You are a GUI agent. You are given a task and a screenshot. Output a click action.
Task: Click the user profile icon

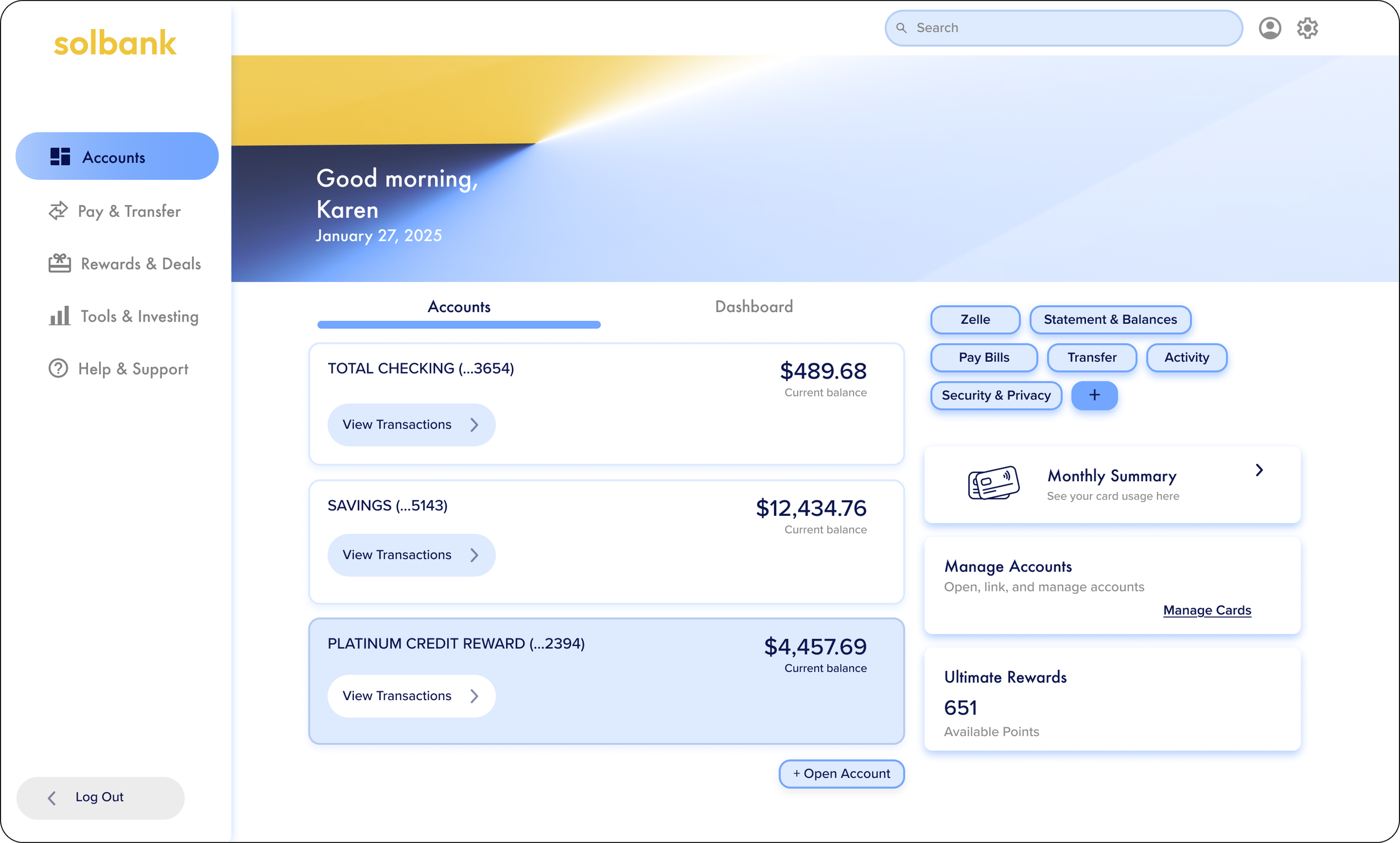(1270, 28)
